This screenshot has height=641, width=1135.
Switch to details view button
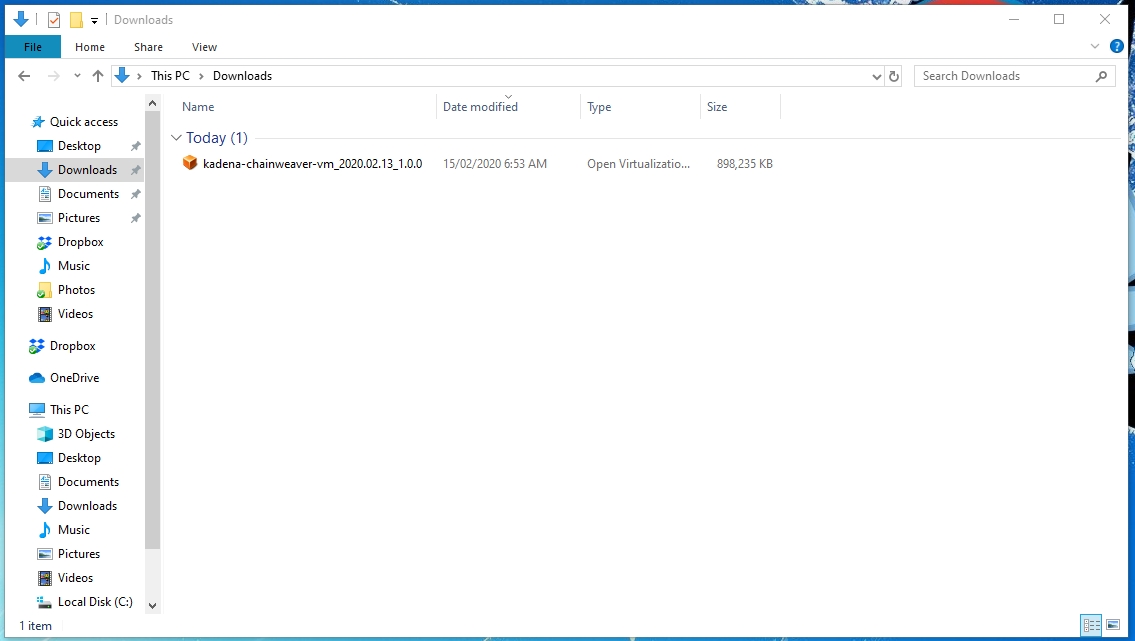pos(1091,625)
